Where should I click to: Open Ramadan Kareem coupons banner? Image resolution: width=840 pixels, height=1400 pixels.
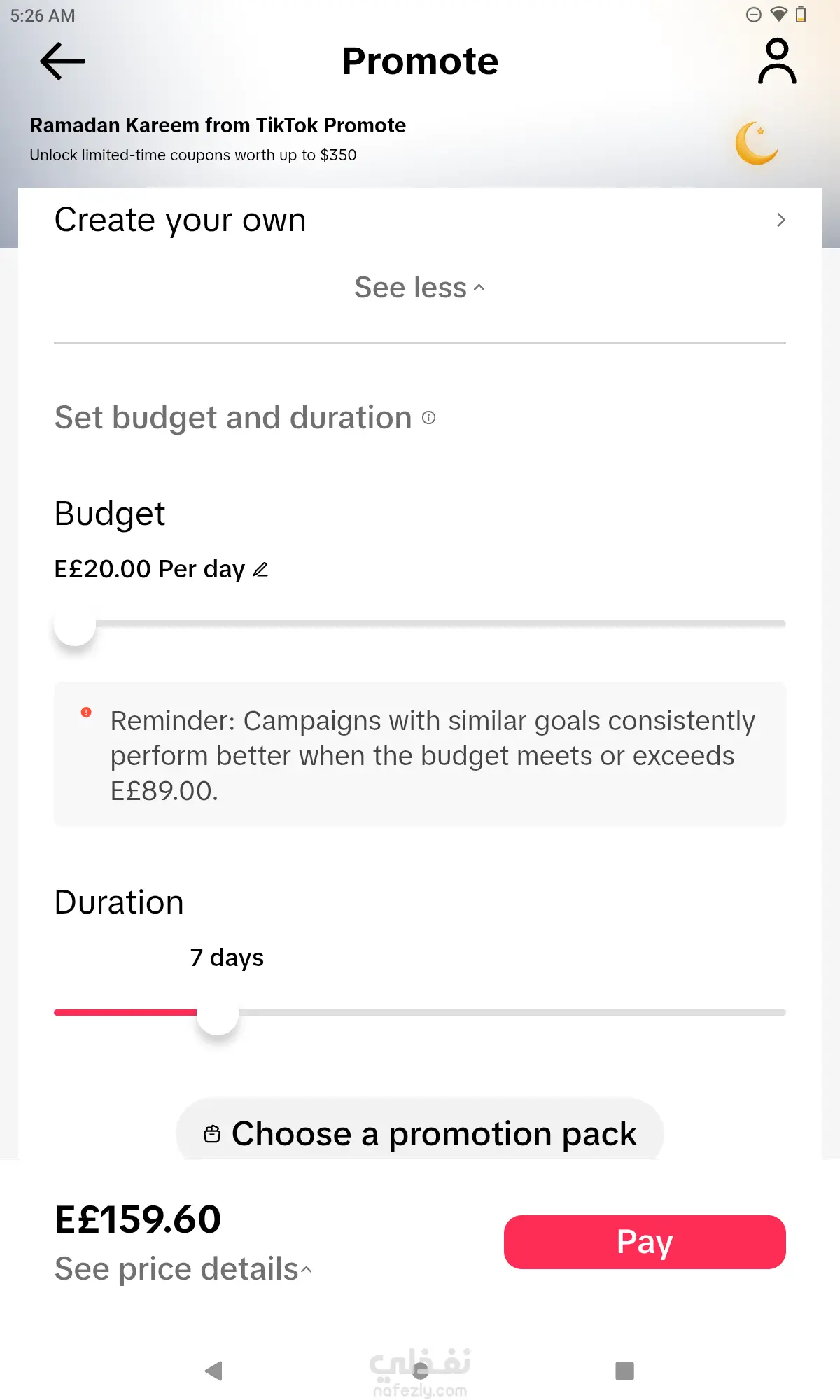(x=420, y=140)
